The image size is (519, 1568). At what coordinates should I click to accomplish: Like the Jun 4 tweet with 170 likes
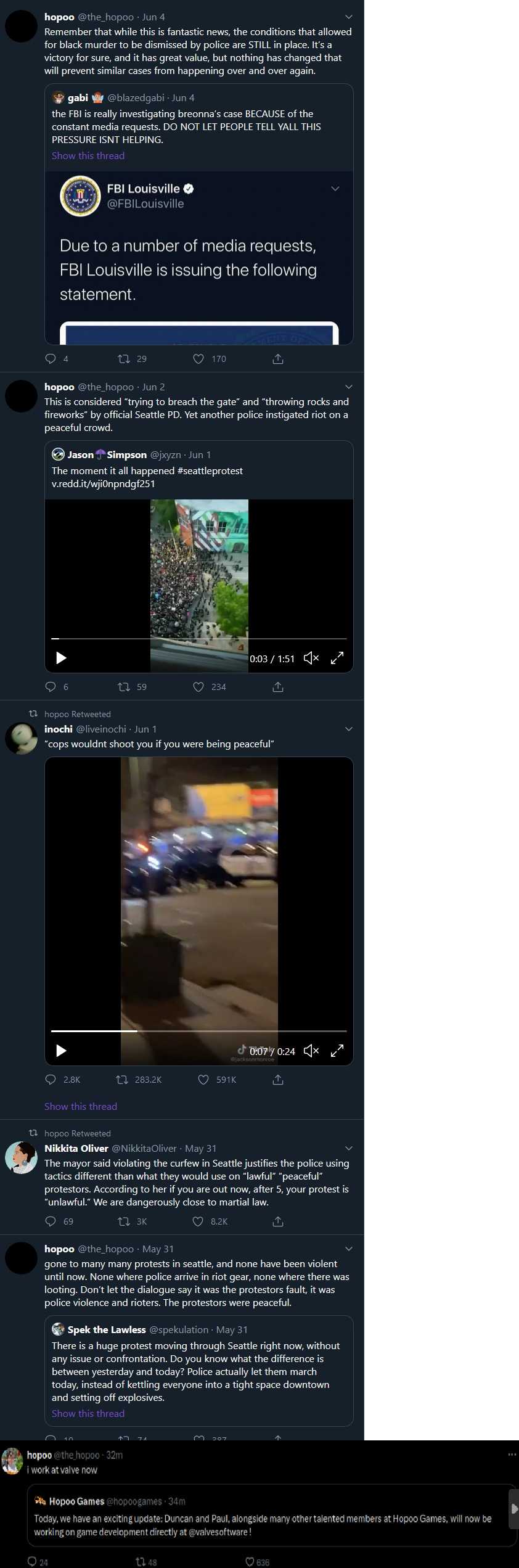click(198, 358)
